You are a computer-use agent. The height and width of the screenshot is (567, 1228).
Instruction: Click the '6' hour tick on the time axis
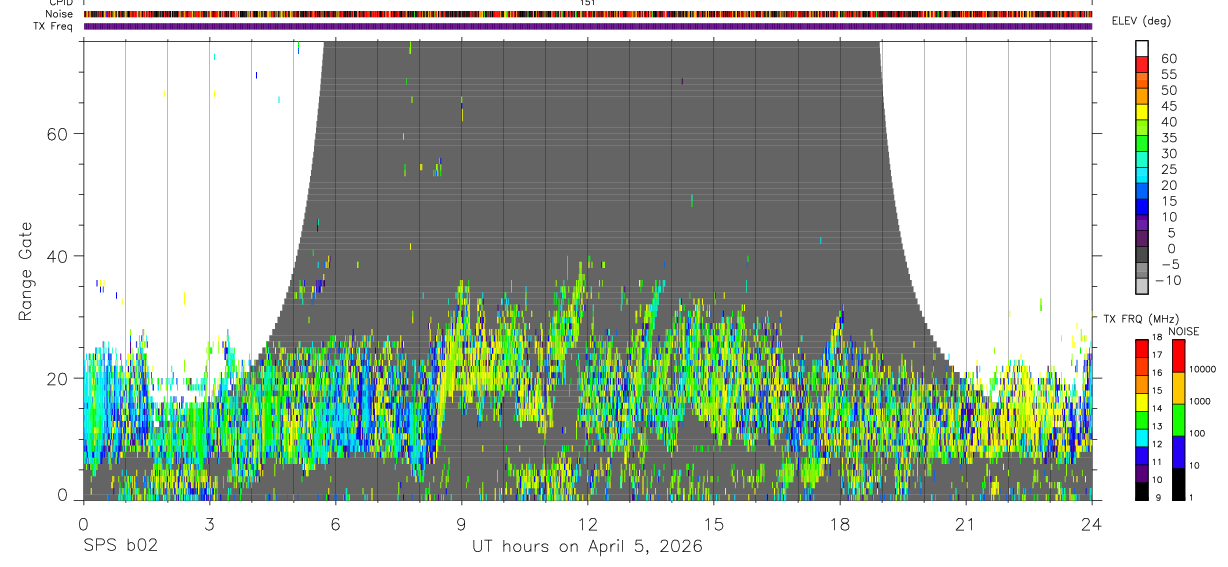[x=335, y=523]
